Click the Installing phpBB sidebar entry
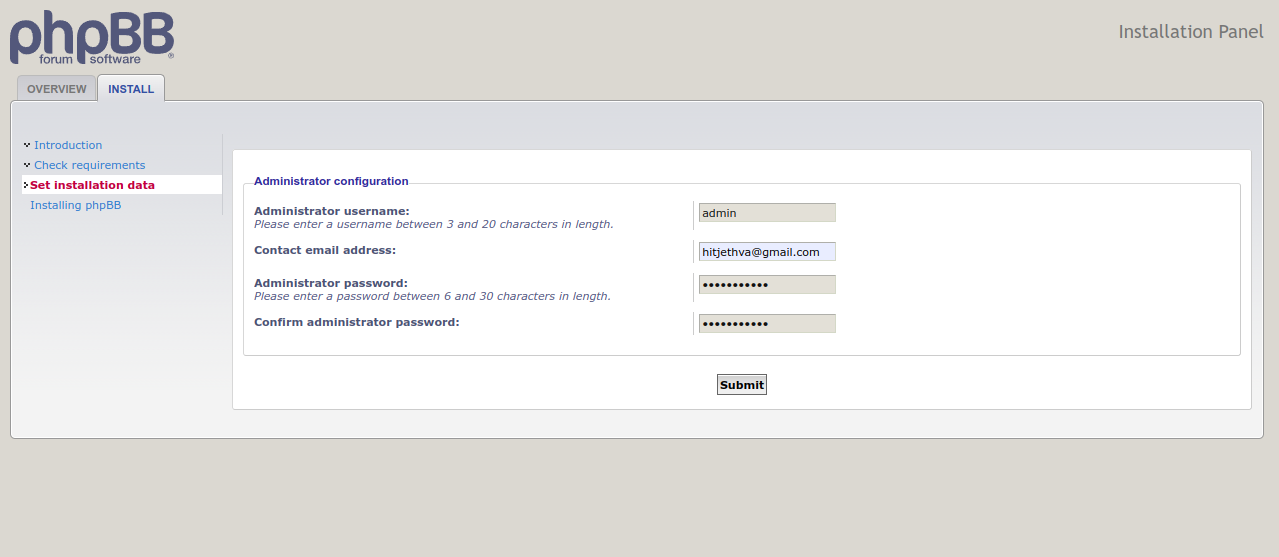Image resolution: width=1279 pixels, height=557 pixels. (x=75, y=205)
